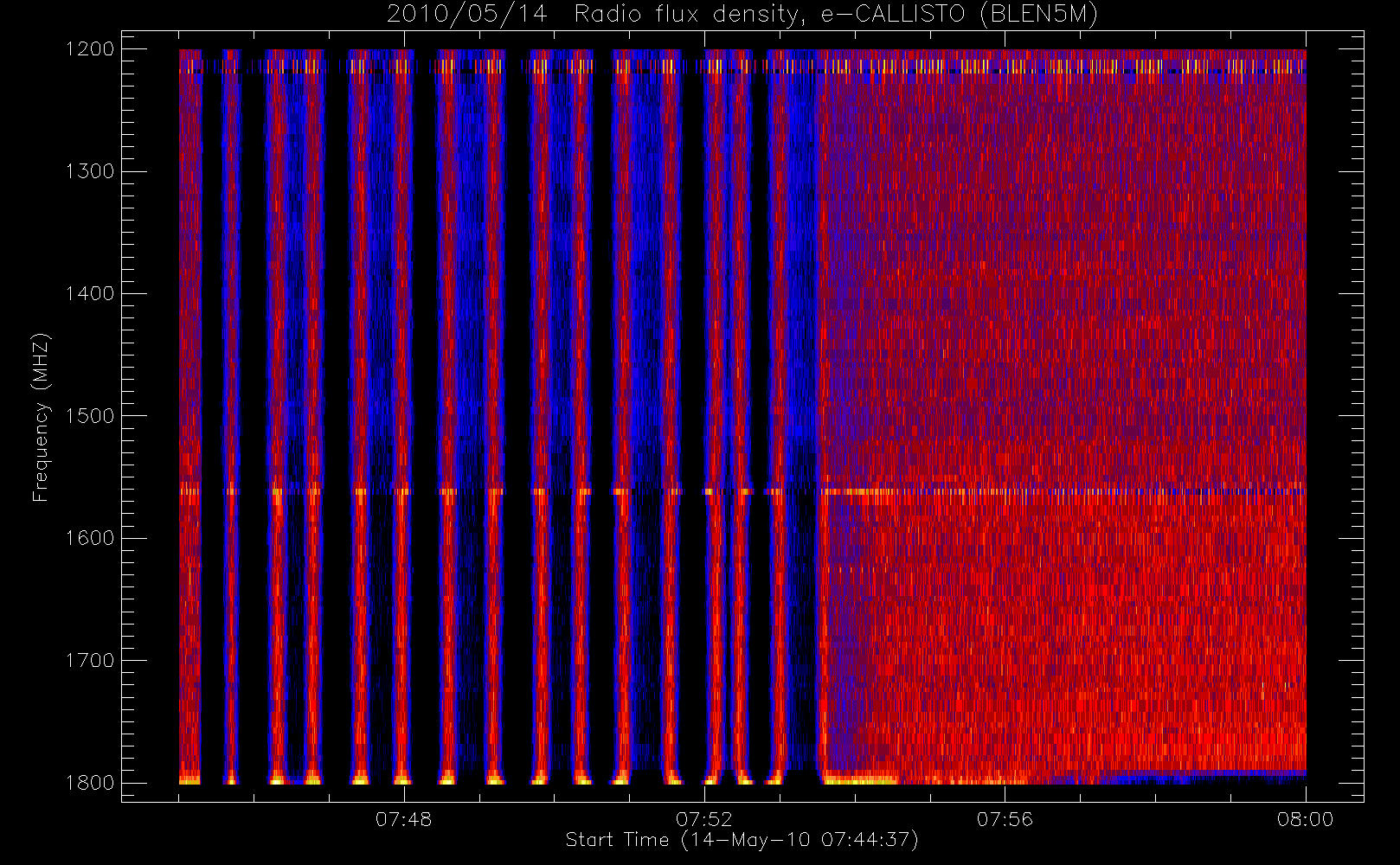
Task: Click the 08:00 time tick label
Action: click(x=1305, y=819)
